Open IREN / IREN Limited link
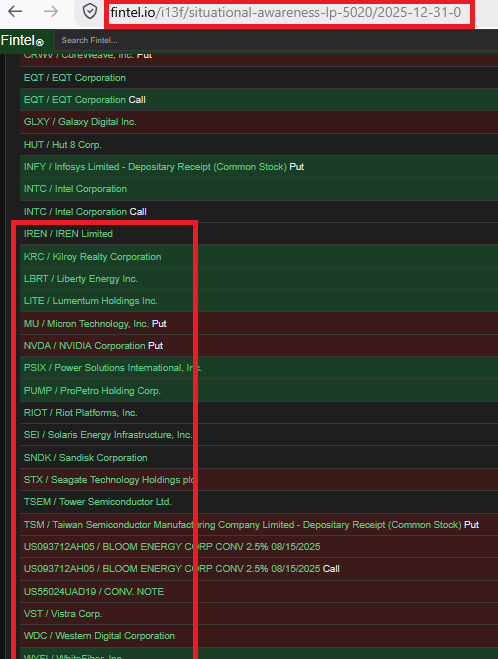This screenshot has width=498, height=659. [x=68, y=234]
